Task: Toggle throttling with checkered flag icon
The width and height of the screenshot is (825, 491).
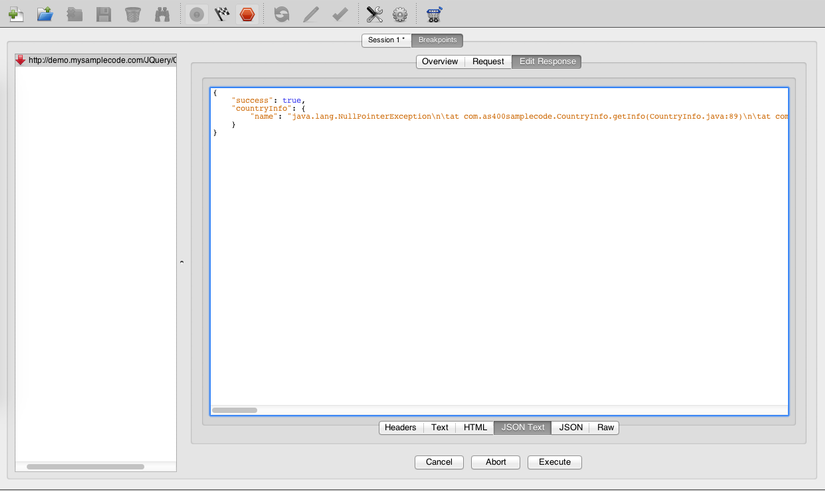Action: pos(222,14)
